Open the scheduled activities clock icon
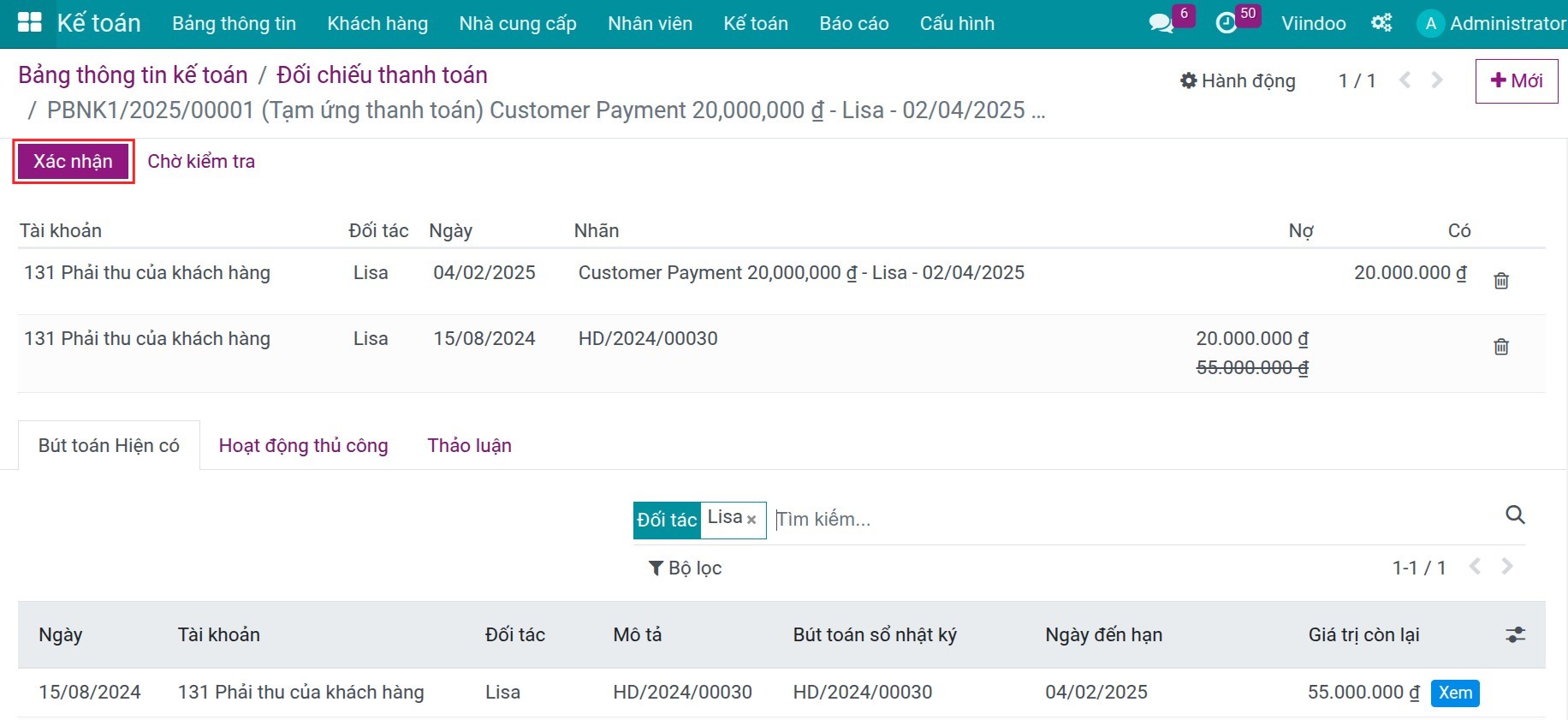 point(1226,23)
